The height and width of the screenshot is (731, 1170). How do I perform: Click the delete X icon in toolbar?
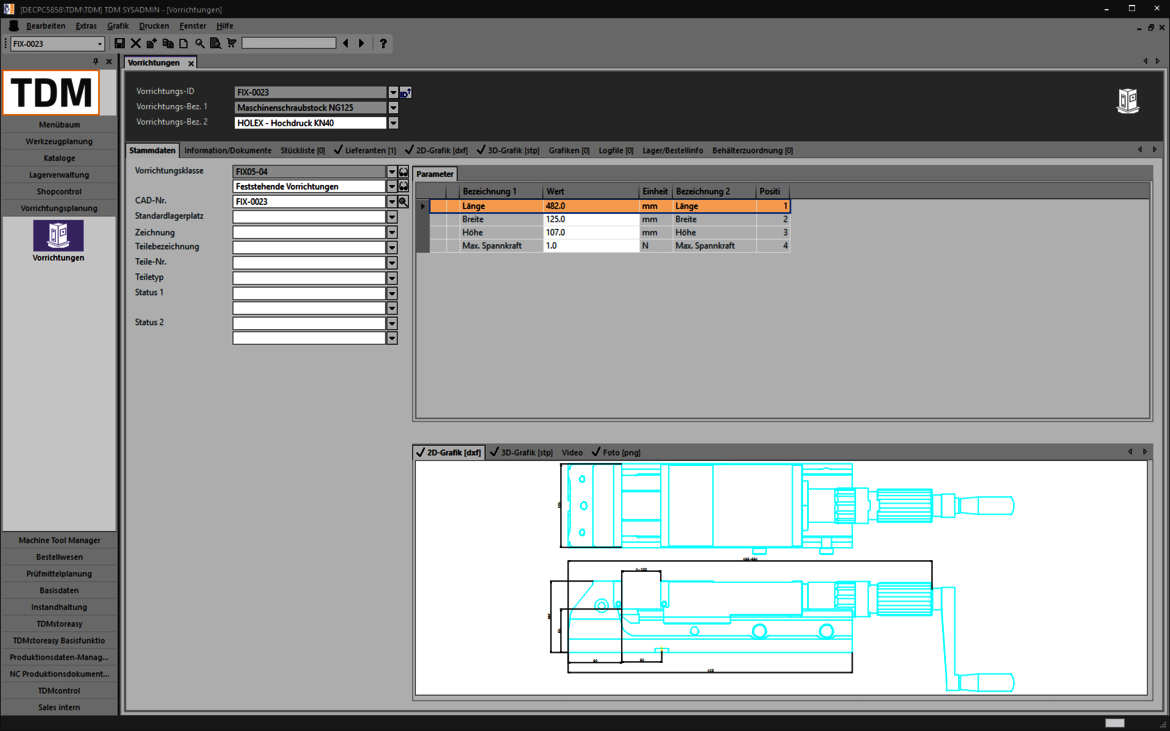tap(136, 43)
